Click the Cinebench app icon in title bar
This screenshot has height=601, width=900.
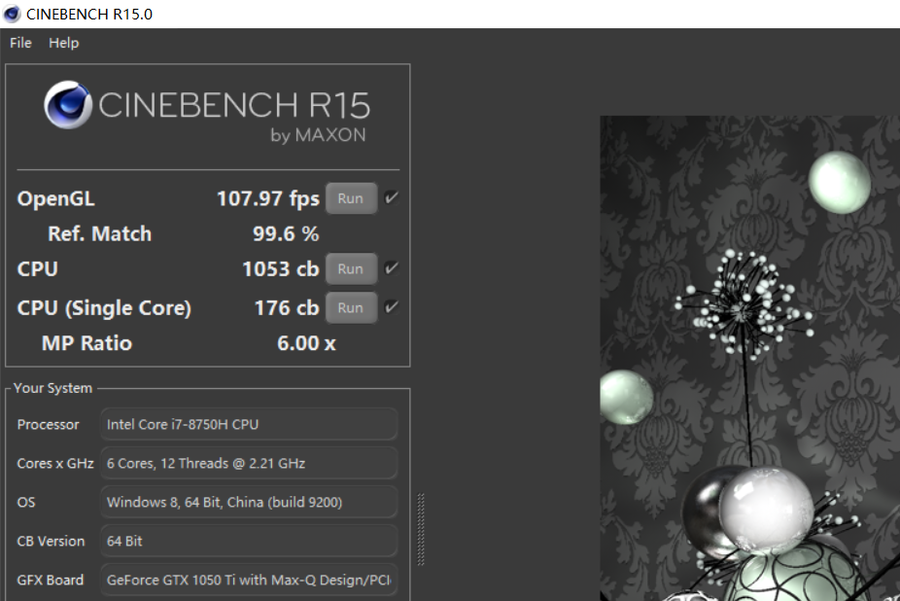(x=12, y=14)
